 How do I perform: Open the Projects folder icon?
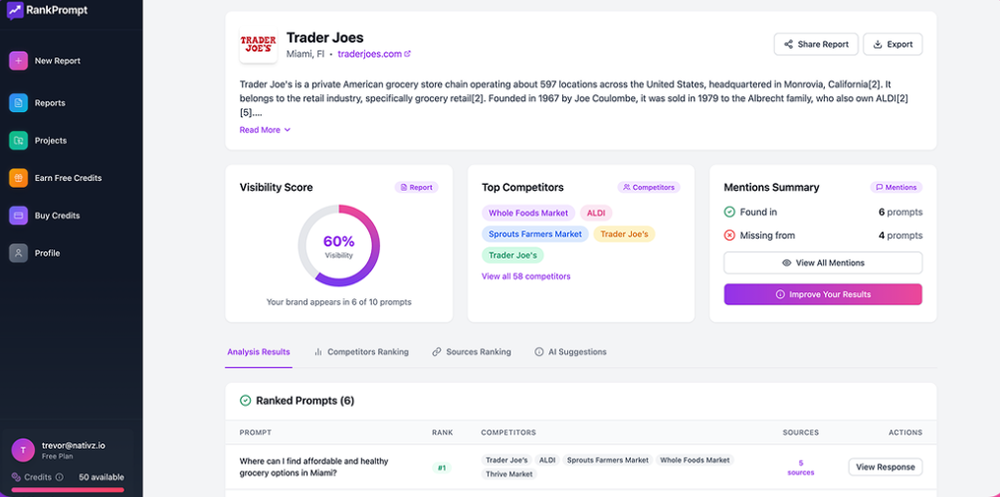[x=18, y=141]
